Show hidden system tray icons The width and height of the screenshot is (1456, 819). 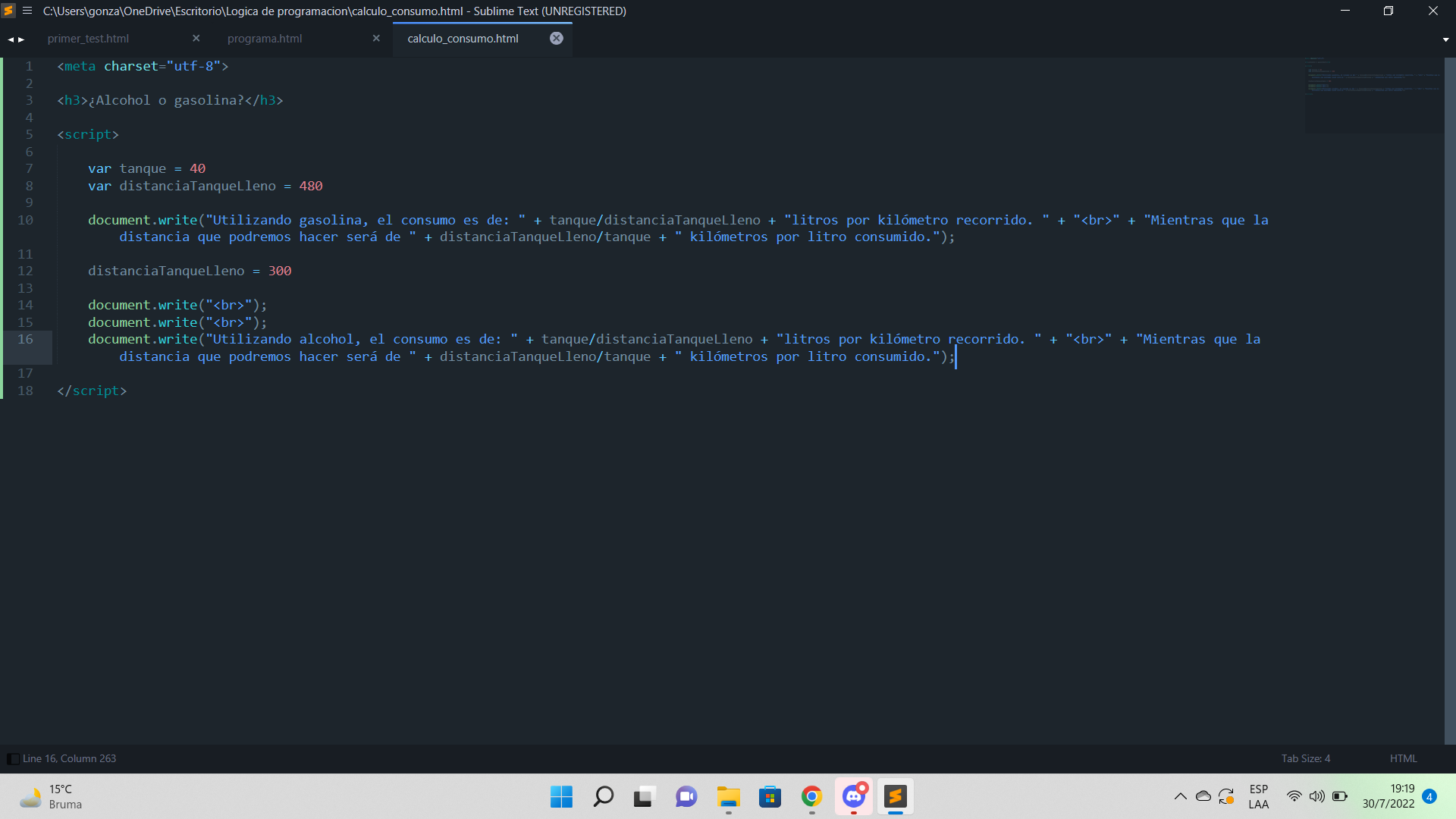tap(1181, 796)
